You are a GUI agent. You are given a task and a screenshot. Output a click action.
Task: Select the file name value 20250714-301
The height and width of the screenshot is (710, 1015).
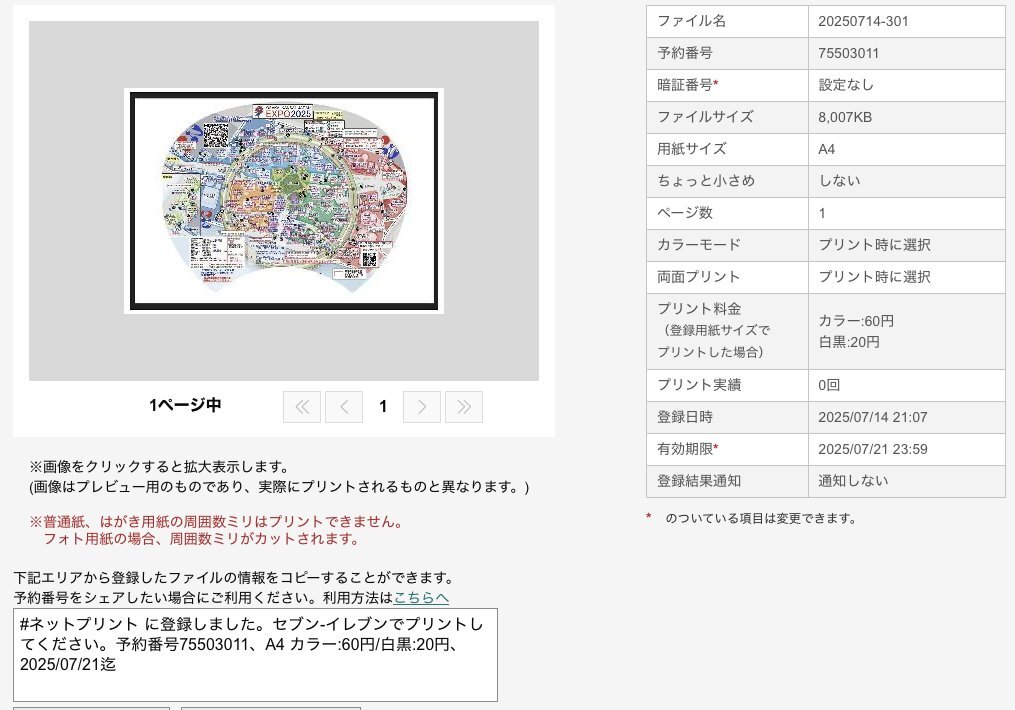863,21
